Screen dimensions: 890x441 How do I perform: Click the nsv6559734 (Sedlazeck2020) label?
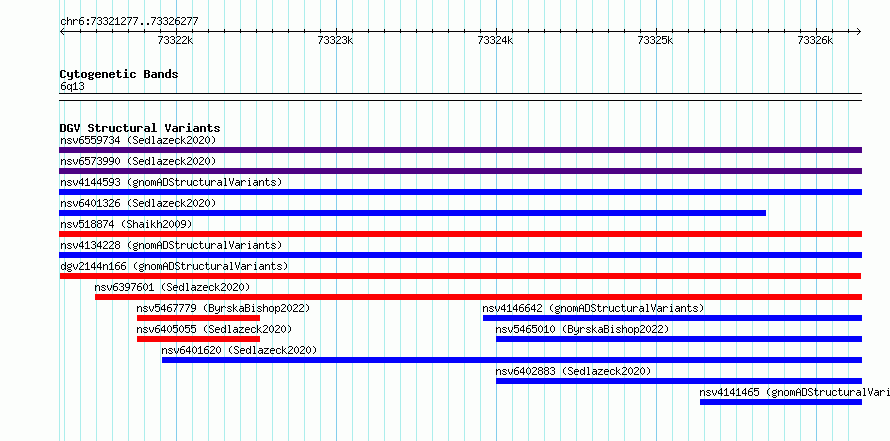point(138,140)
